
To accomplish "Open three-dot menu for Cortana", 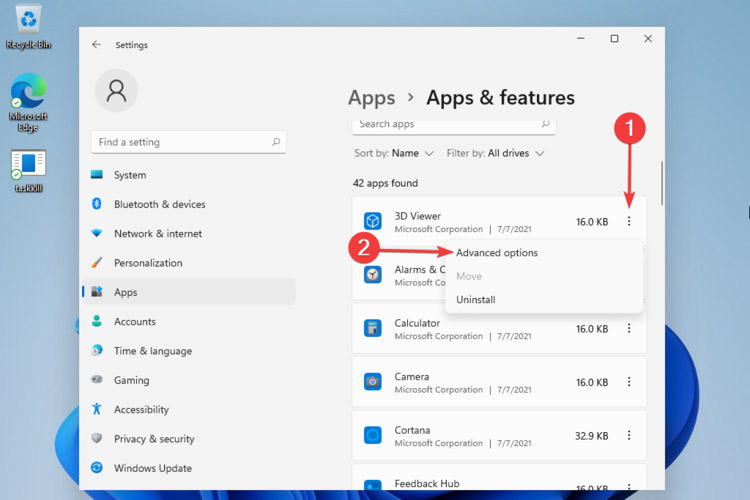I will [x=629, y=435].
